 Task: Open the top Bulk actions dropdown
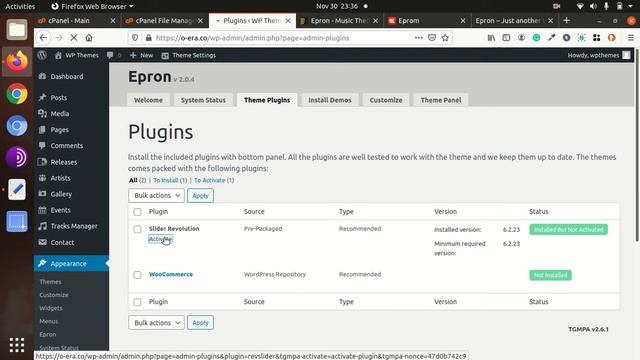pyautogui.click(x=156, y=196)
